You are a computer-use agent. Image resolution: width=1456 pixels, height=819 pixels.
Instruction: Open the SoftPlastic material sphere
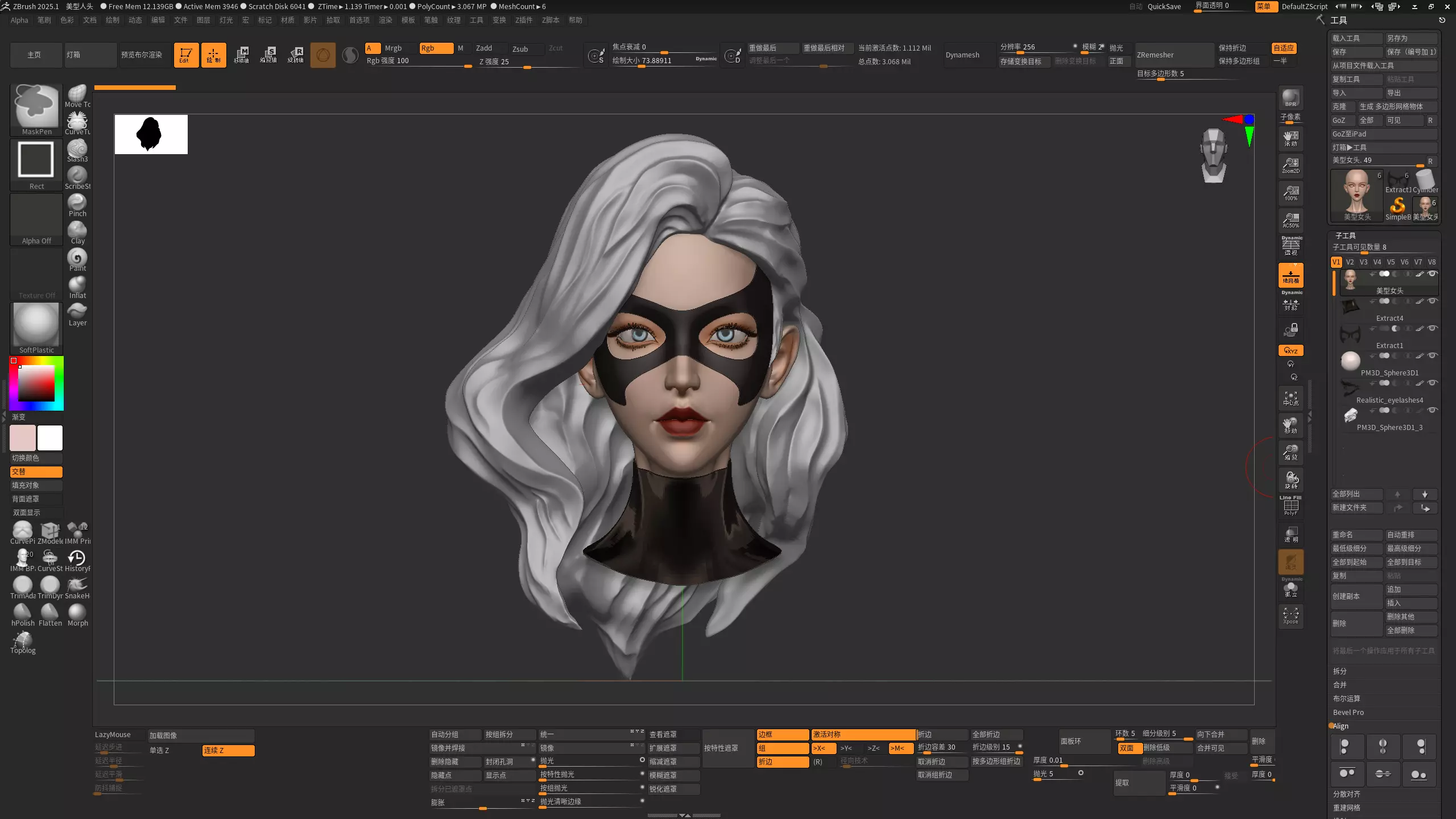[36, 325]
